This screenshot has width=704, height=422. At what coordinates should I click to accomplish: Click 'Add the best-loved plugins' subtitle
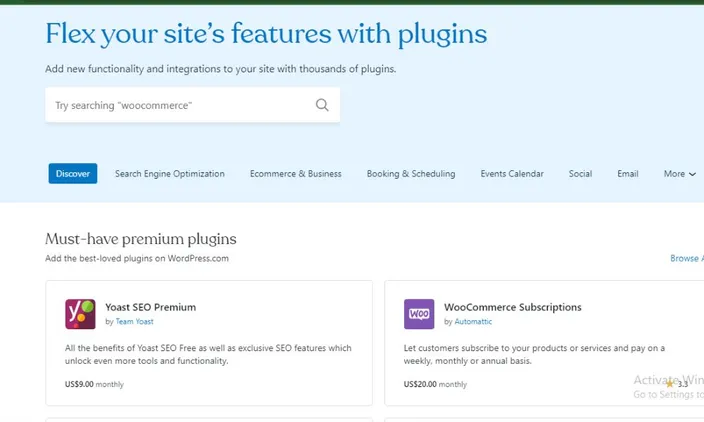(x=137, y=259)
